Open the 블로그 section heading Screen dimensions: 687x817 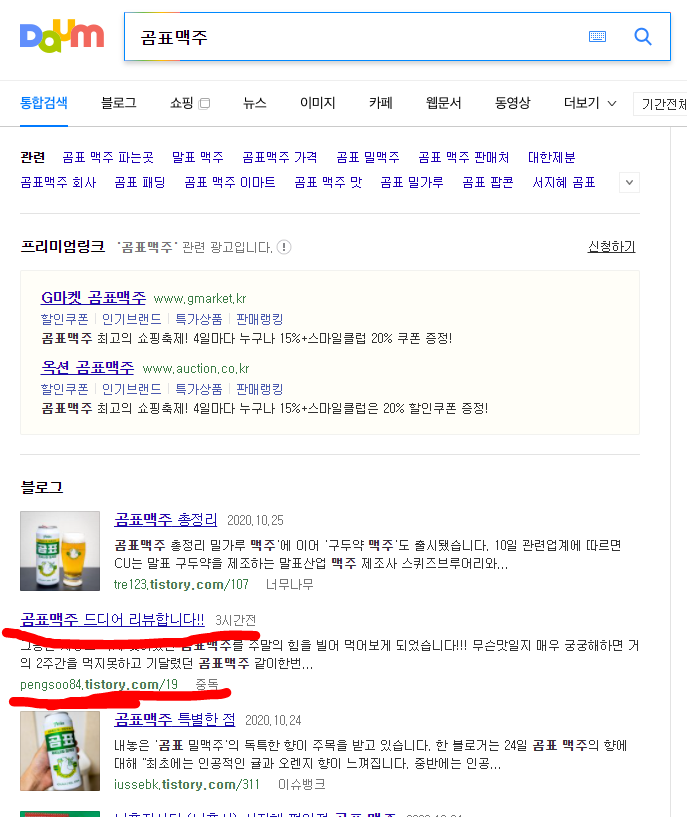pyautogui.click(x=42, y=488)
